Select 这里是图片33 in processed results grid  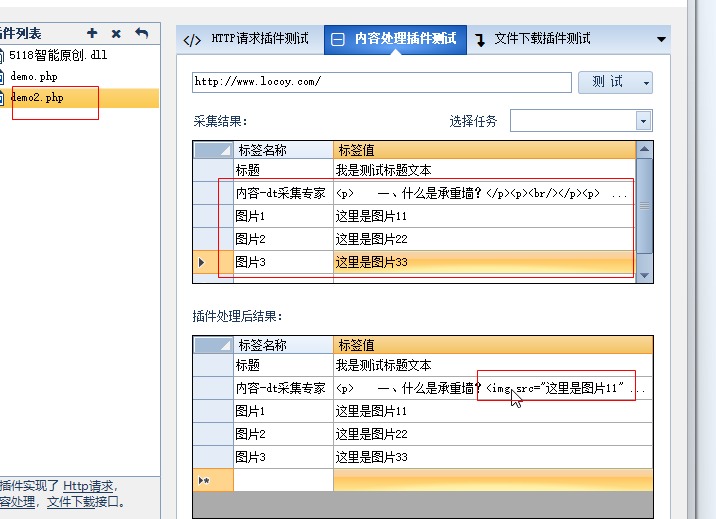(x=493, y=457)
